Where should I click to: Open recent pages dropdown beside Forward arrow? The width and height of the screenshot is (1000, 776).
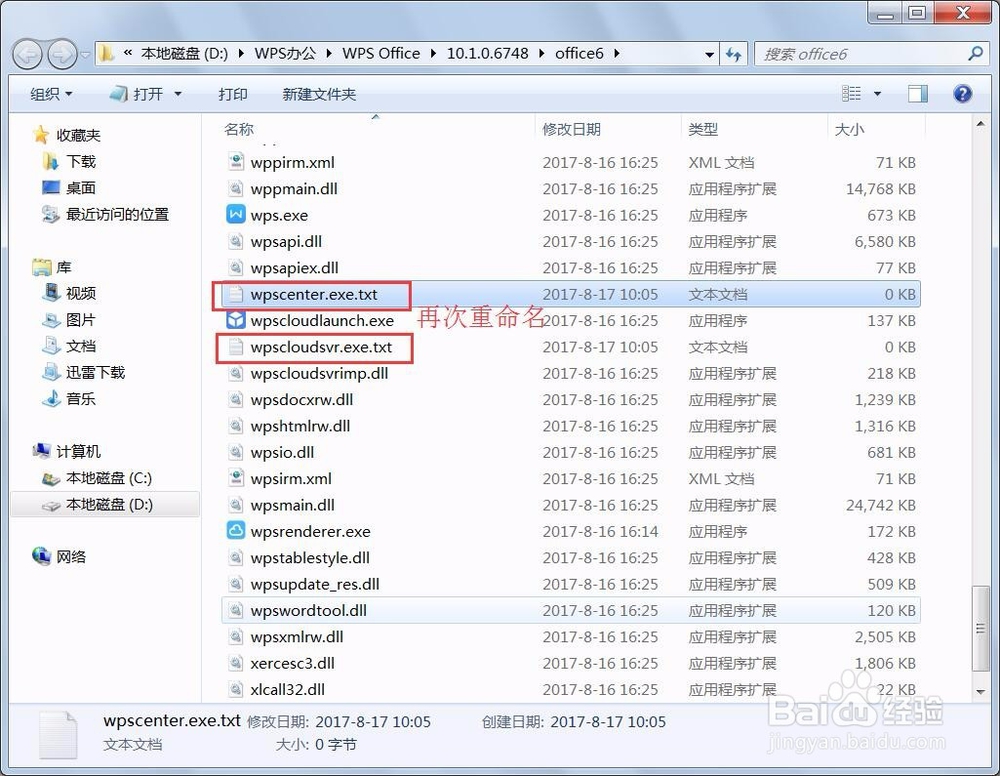click(85, 55)
